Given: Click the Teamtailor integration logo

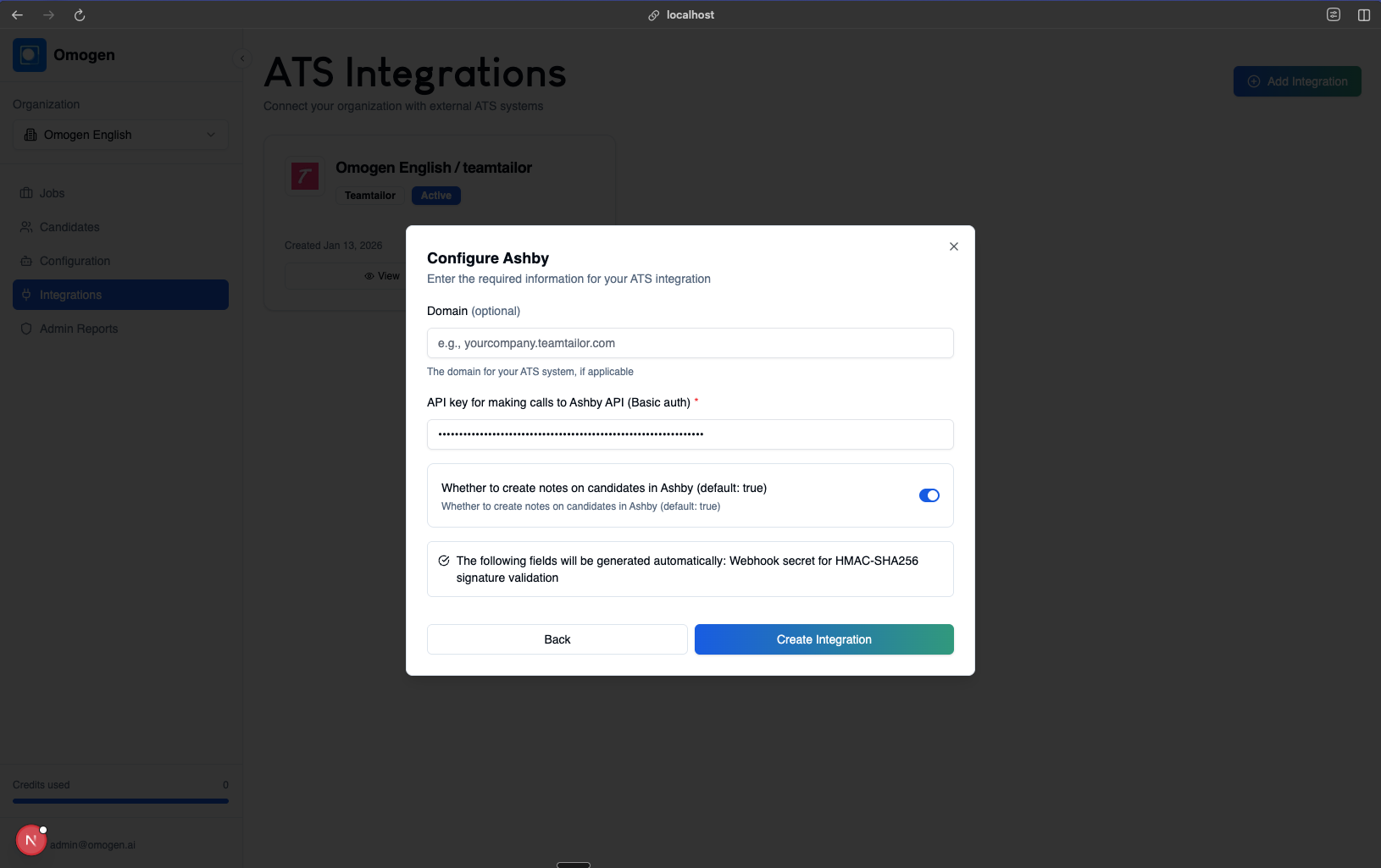Looking at the screenshot, I should click(x=304, y=176).
